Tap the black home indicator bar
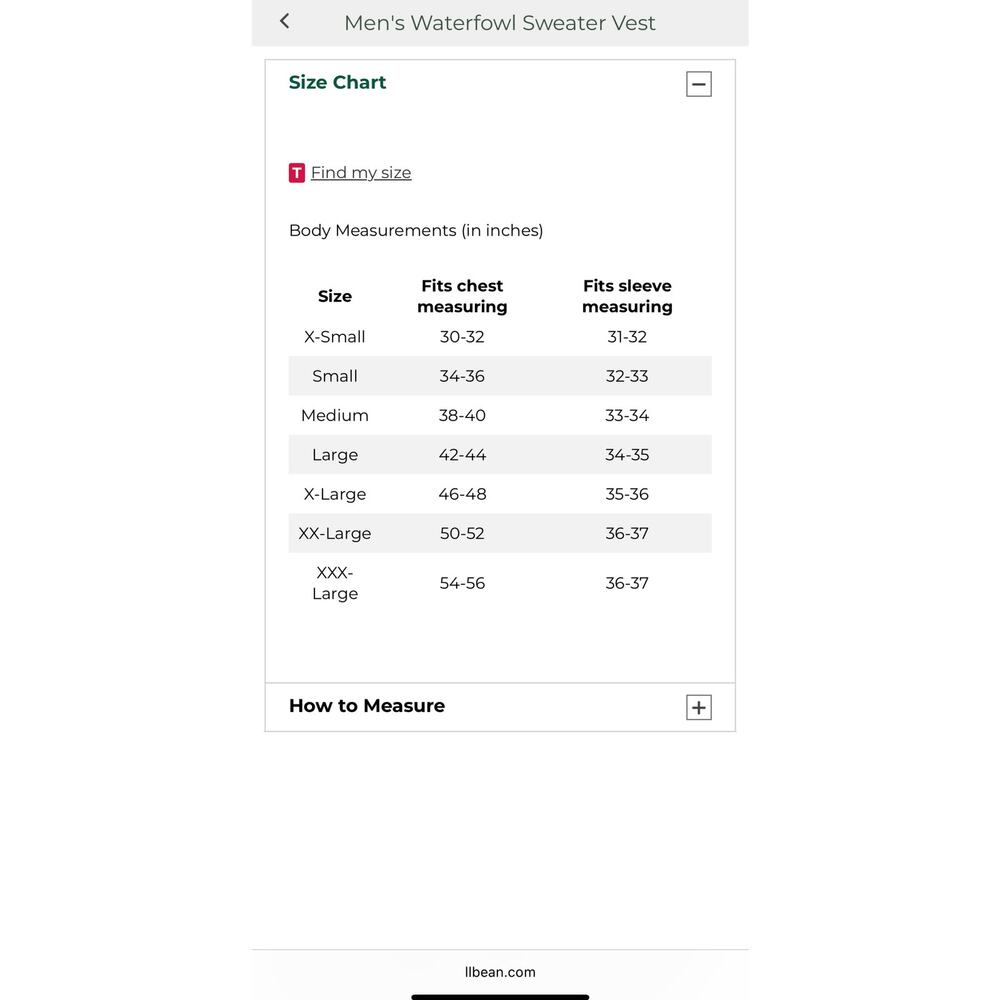This screenshot has height=1000, width=1000. click(x=500, y=997)
